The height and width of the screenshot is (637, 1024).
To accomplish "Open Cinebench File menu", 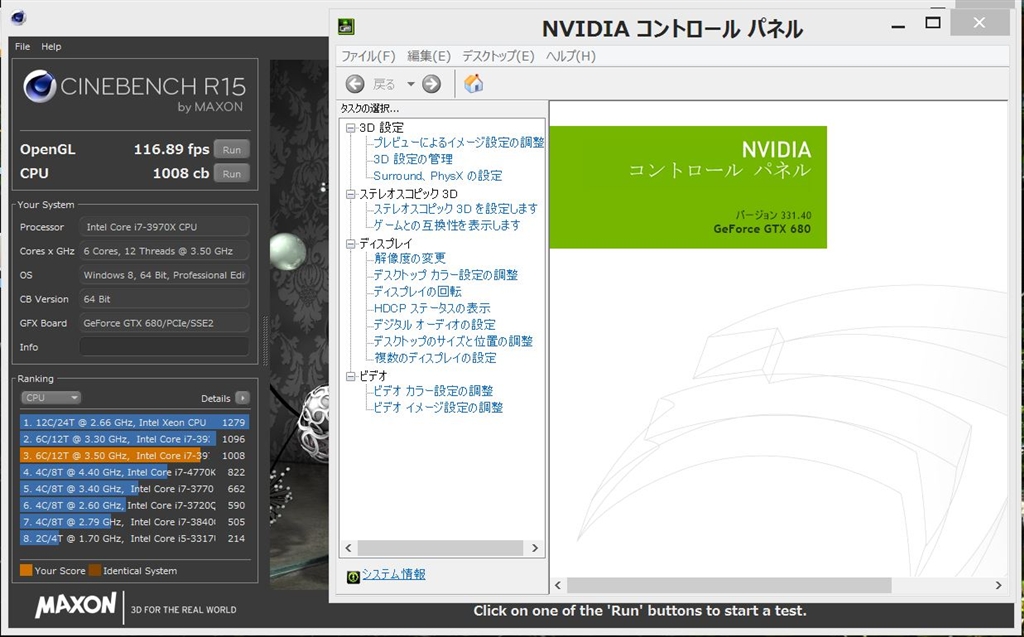I will pos(22,46).
